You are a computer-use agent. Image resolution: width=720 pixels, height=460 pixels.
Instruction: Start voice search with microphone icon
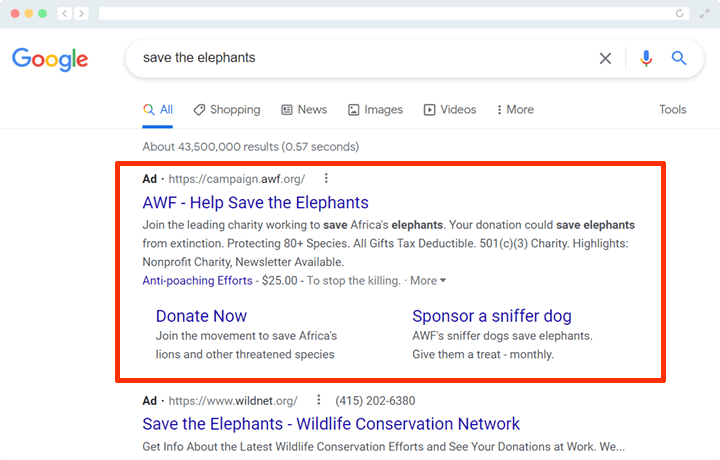[645, 58]
